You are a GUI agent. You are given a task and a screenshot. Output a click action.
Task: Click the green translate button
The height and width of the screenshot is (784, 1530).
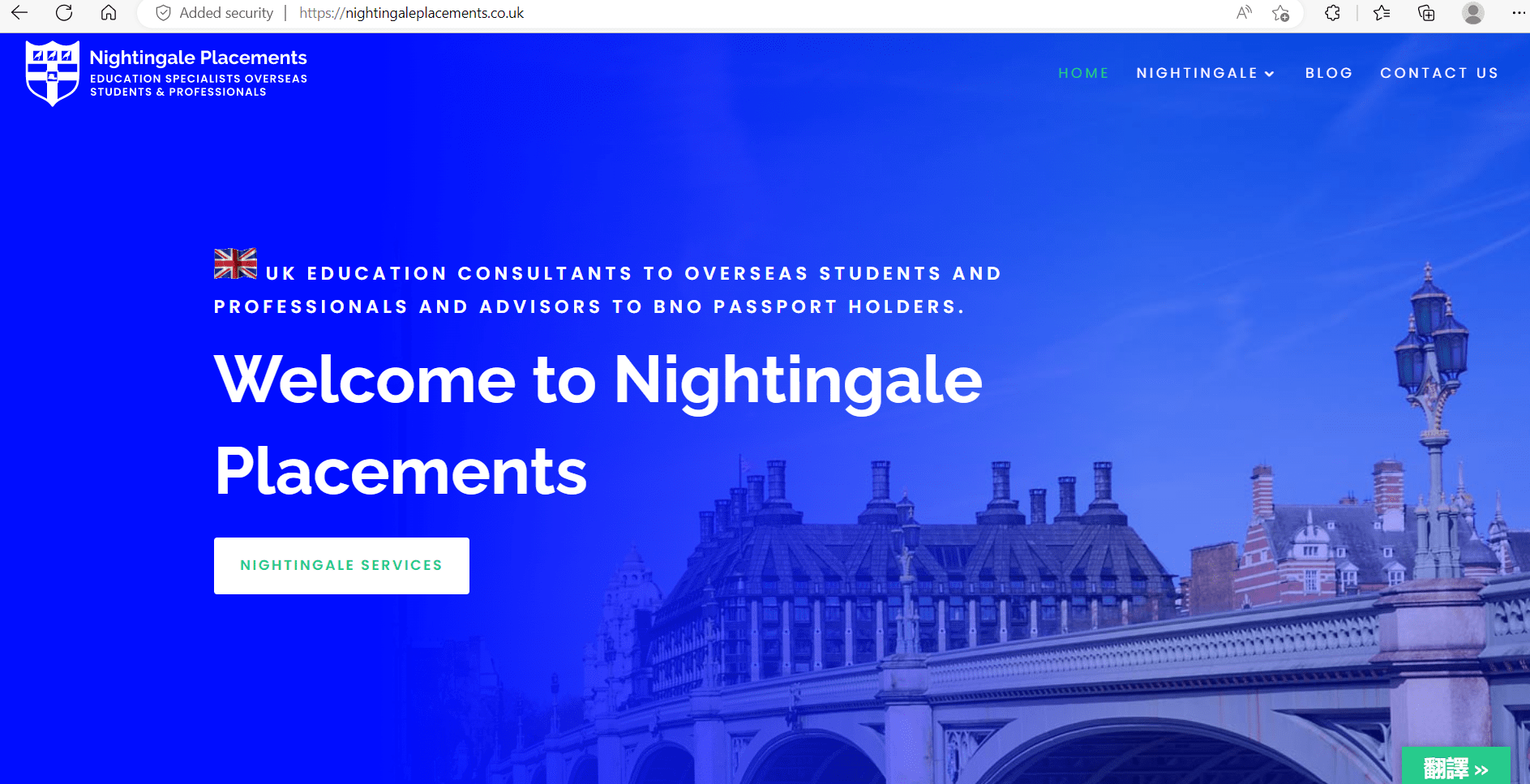click(x=1455, y=766)
